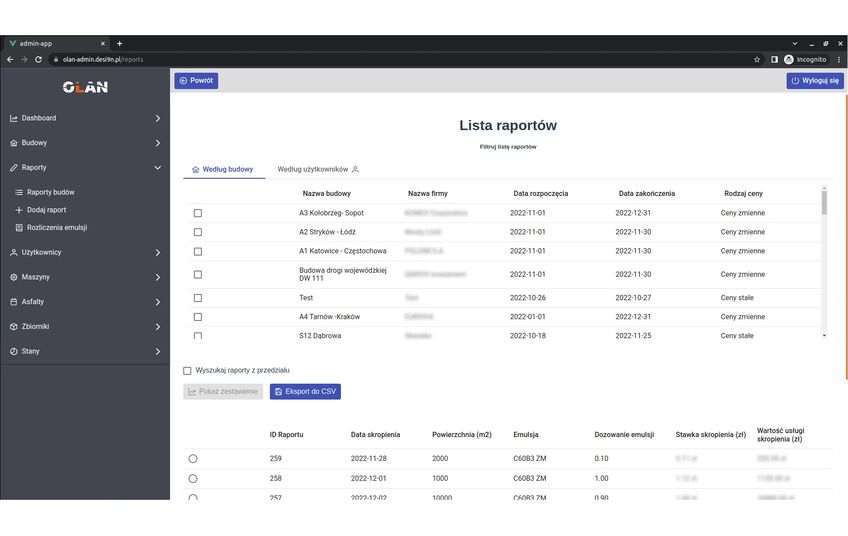Click the Powrót button
Screen dimensions: 848x536
196,81
